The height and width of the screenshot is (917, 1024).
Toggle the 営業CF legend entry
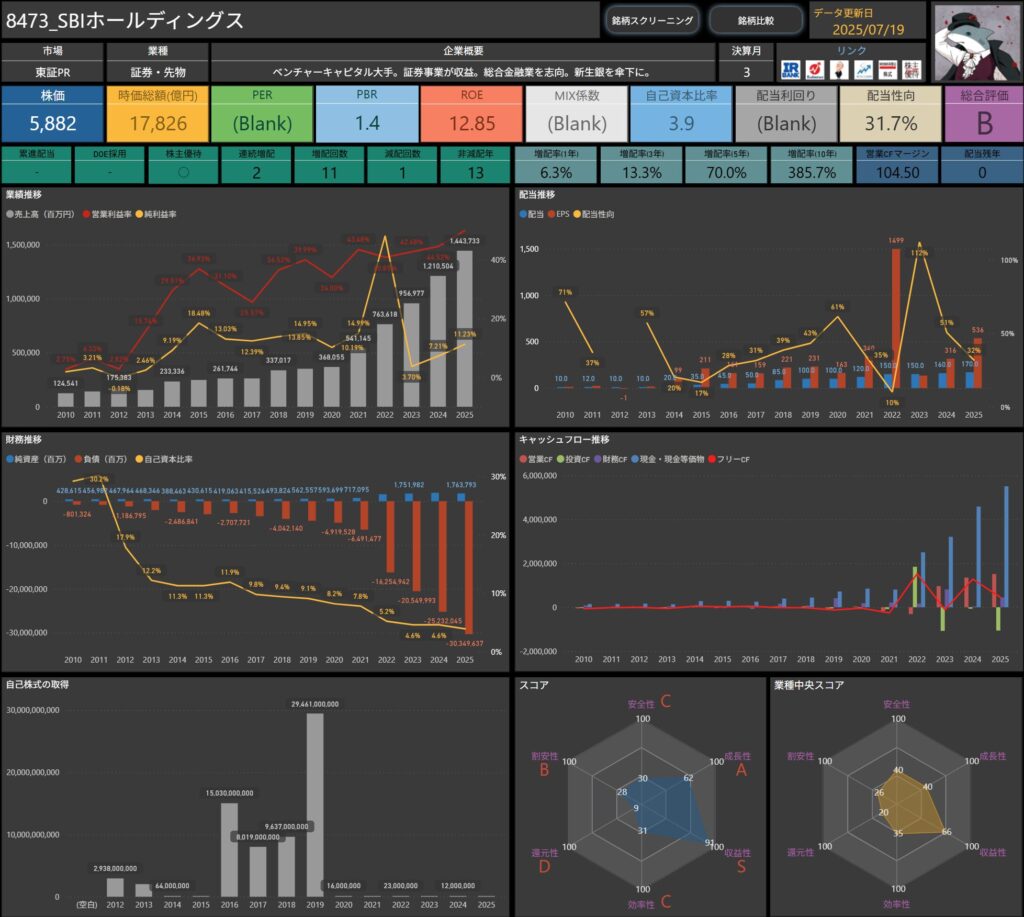[x=537, y=459]
